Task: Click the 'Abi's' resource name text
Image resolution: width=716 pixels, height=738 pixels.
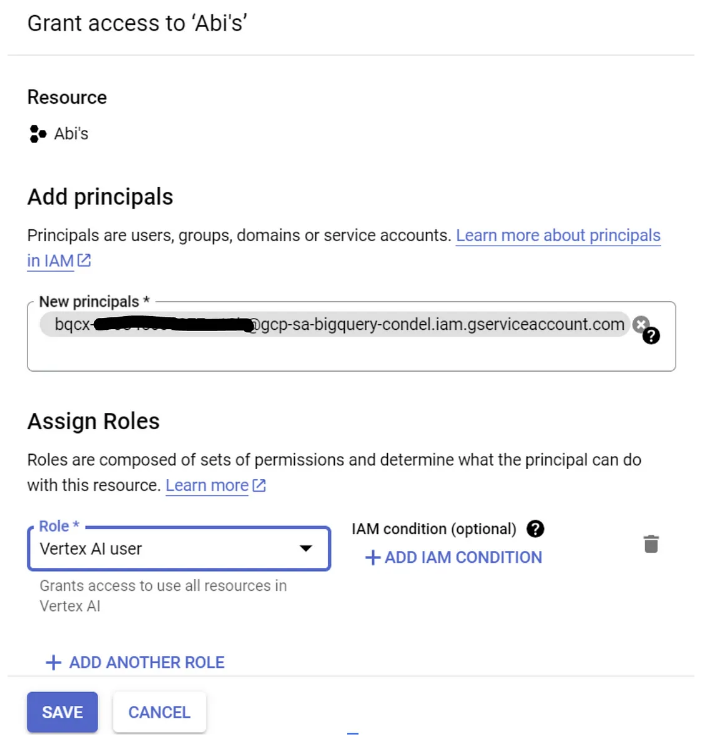Action: pos(71,134)
